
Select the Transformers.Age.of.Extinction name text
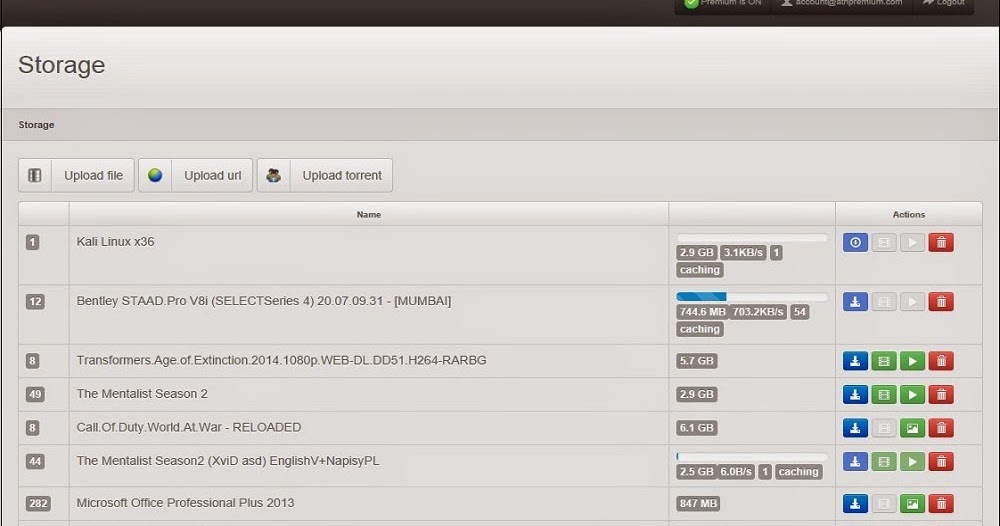(x=281, y=360)
